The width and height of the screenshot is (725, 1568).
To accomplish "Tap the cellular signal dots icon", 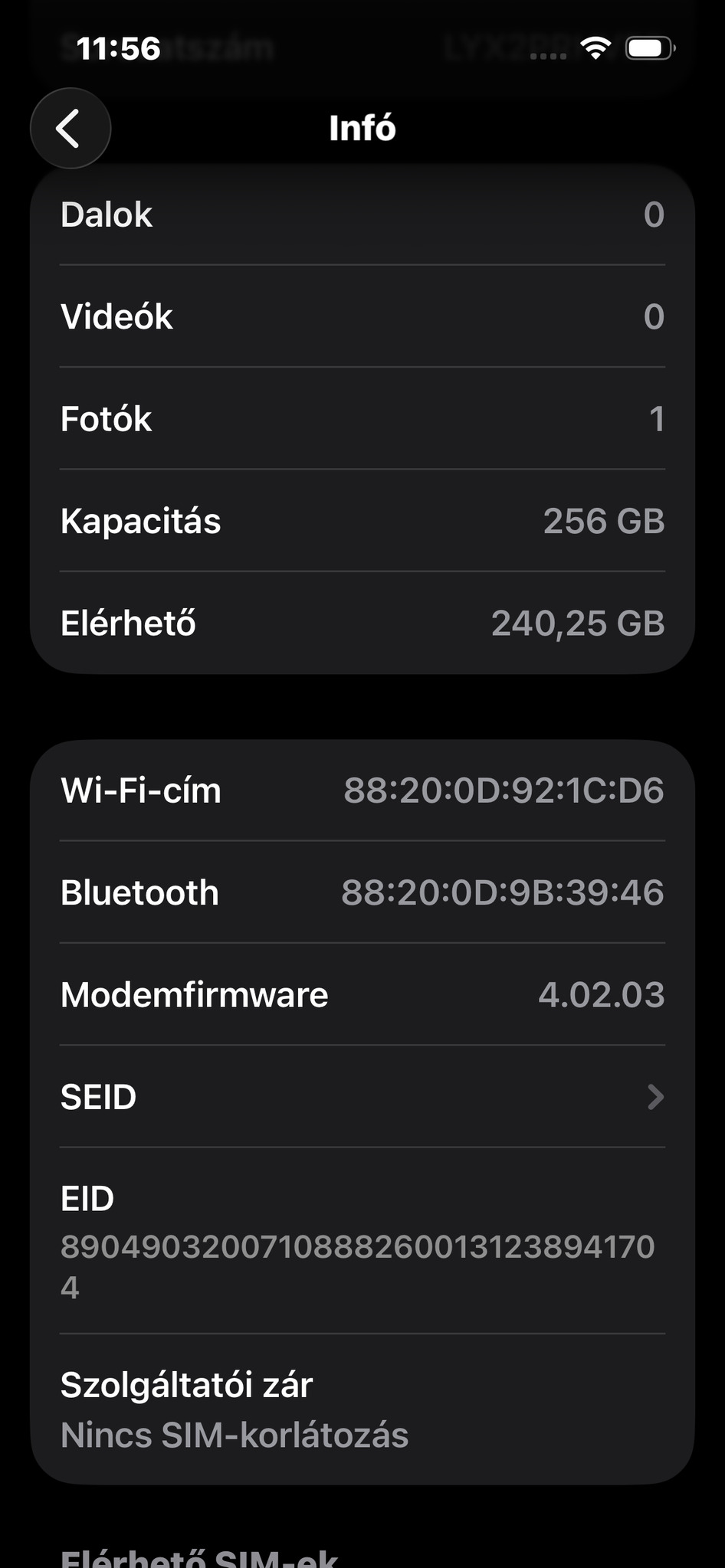I will point(548,55).
